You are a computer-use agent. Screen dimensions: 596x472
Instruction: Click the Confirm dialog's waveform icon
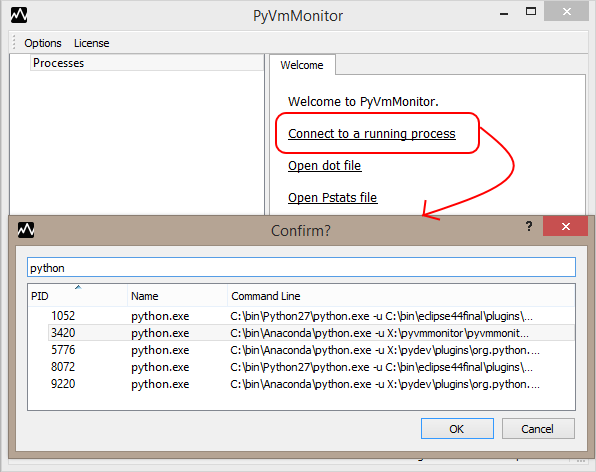pos(26,230)
